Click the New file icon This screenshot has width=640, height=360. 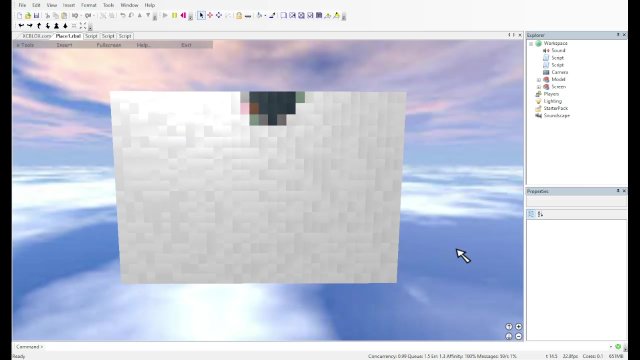coord(19,16)
